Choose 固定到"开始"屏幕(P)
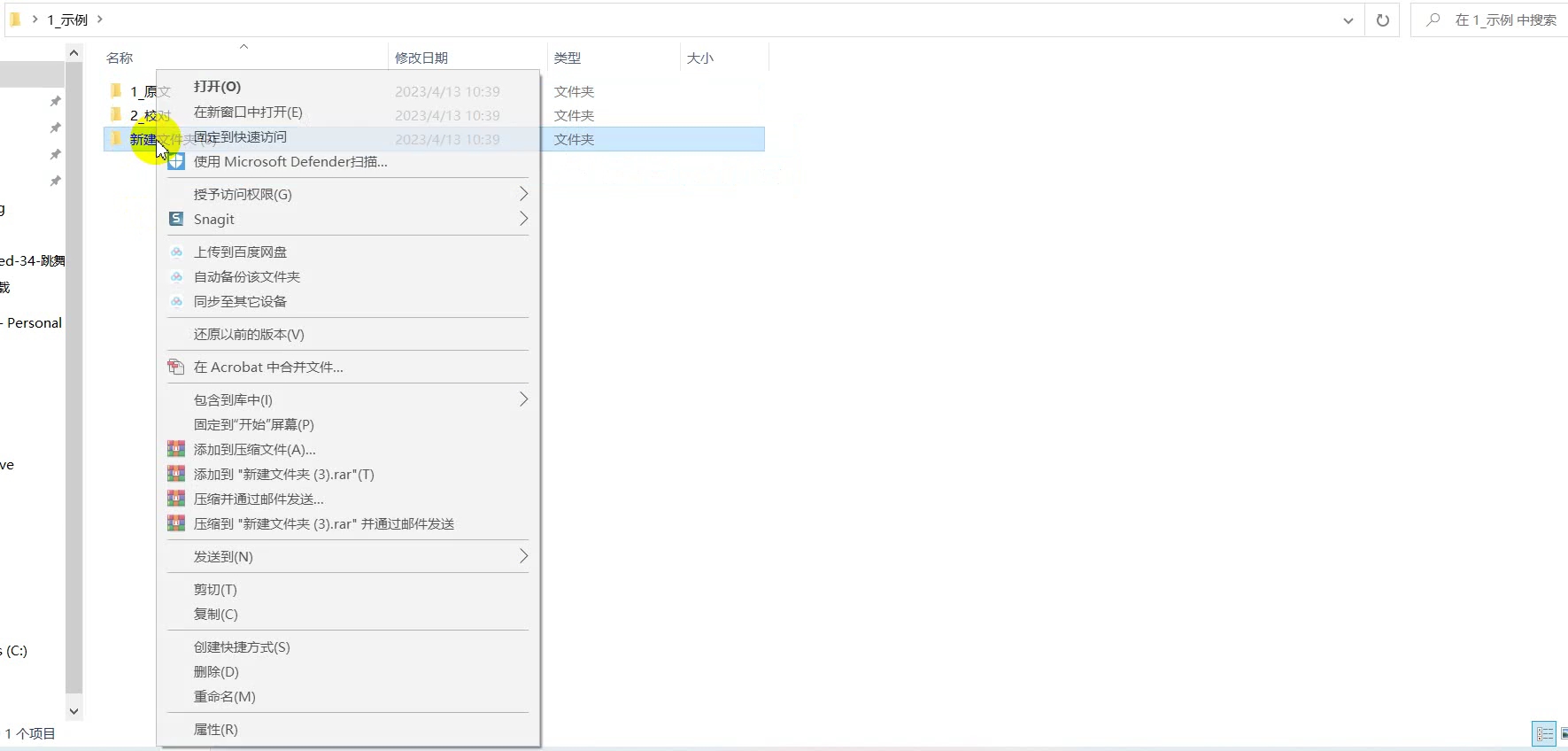 pyautogui.click(x=348, y=425)
